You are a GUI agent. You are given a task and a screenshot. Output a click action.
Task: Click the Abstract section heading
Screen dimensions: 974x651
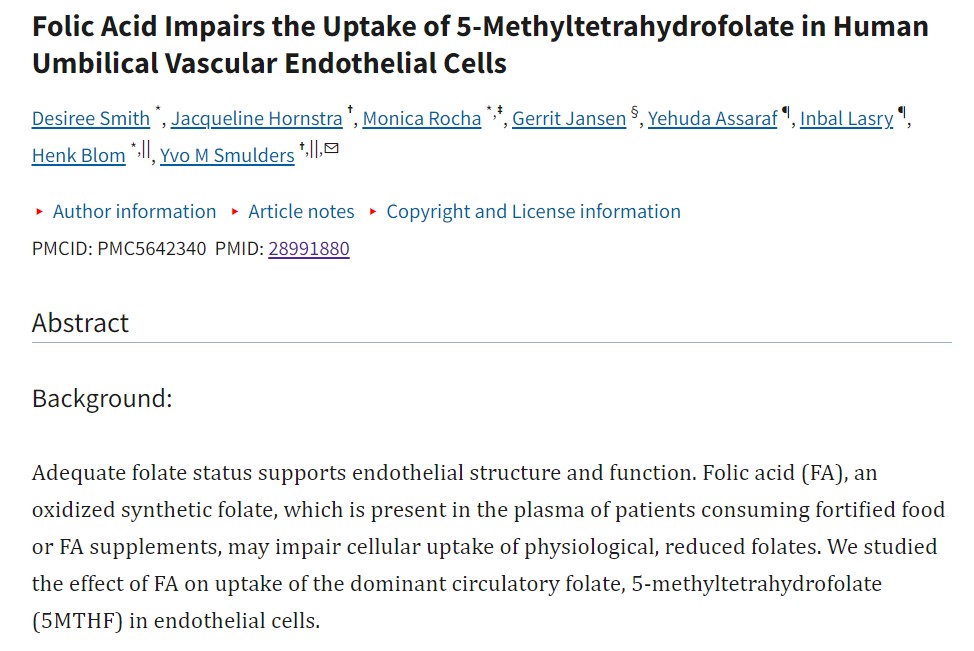pyautogui.click(x=81, y=323)
